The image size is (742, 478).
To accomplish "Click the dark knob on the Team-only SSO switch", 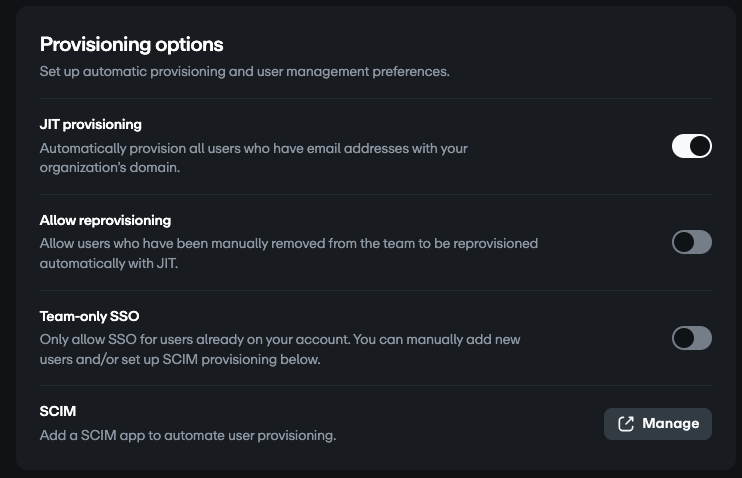I will point(683,338).
